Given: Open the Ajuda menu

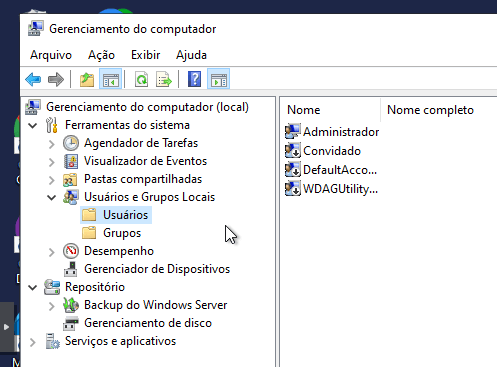Looking at the screenshot, I should (x=191, y=55).
